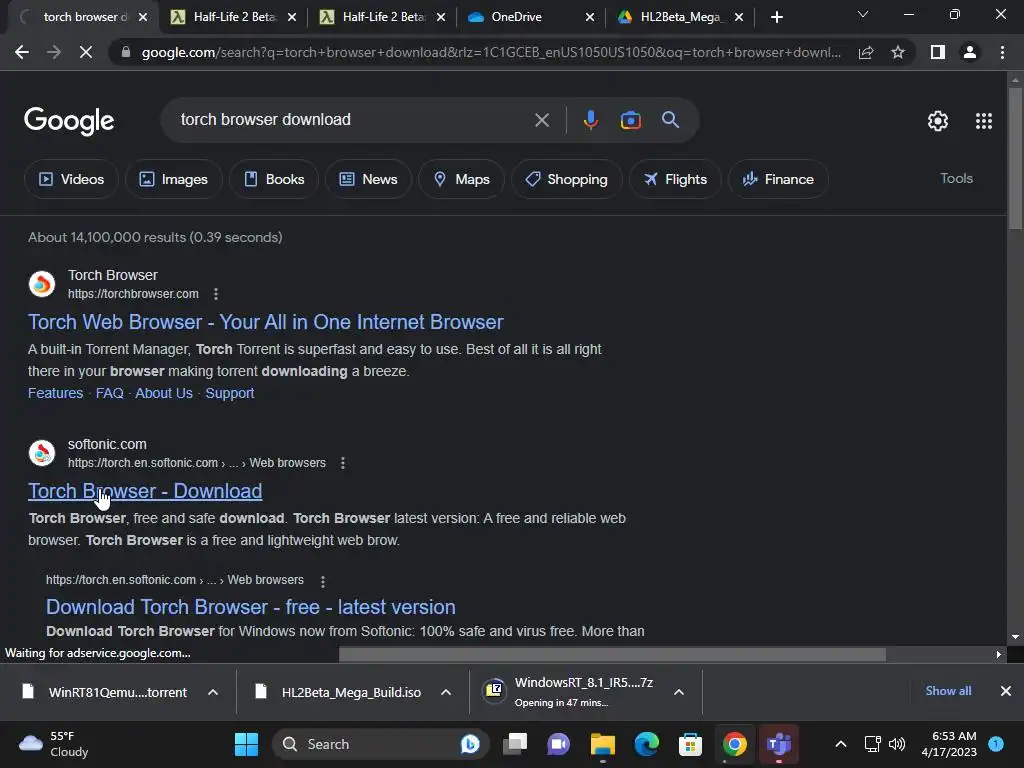Open Task View from the taskbar
The image size is (1024, 768).
click(x=515, y=744)
